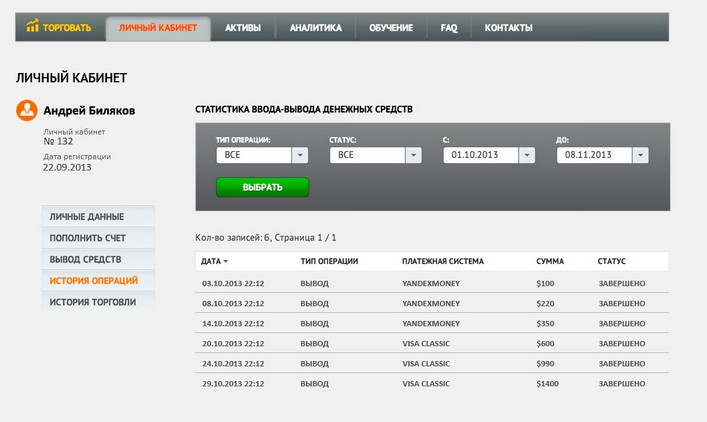Switch to the ЛИЧНЫЙ КАБИНЕТ tab
This screenshot has height=422, width=707.
(x=158, y=28)
